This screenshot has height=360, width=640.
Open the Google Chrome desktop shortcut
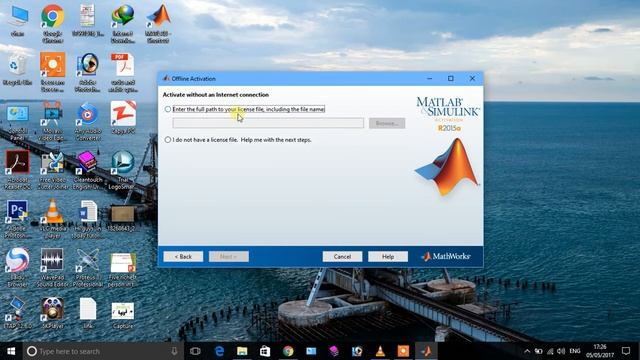point(53,23)
